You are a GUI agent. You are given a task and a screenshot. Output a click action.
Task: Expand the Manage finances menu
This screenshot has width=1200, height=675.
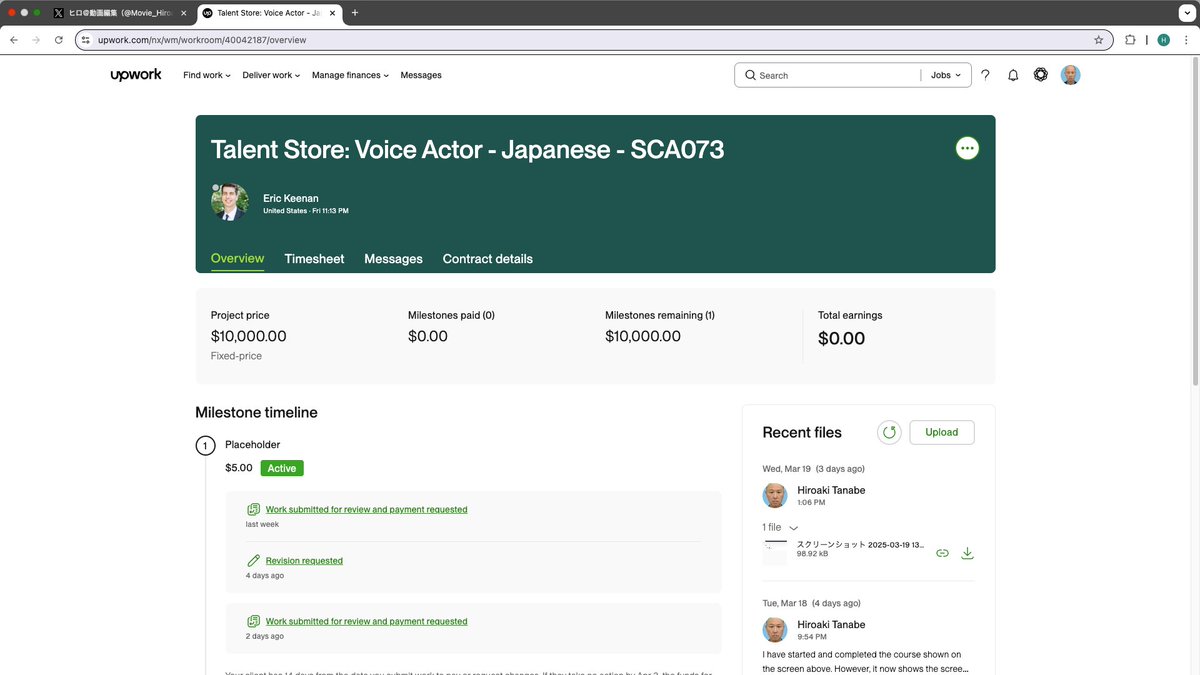[350, 75]
